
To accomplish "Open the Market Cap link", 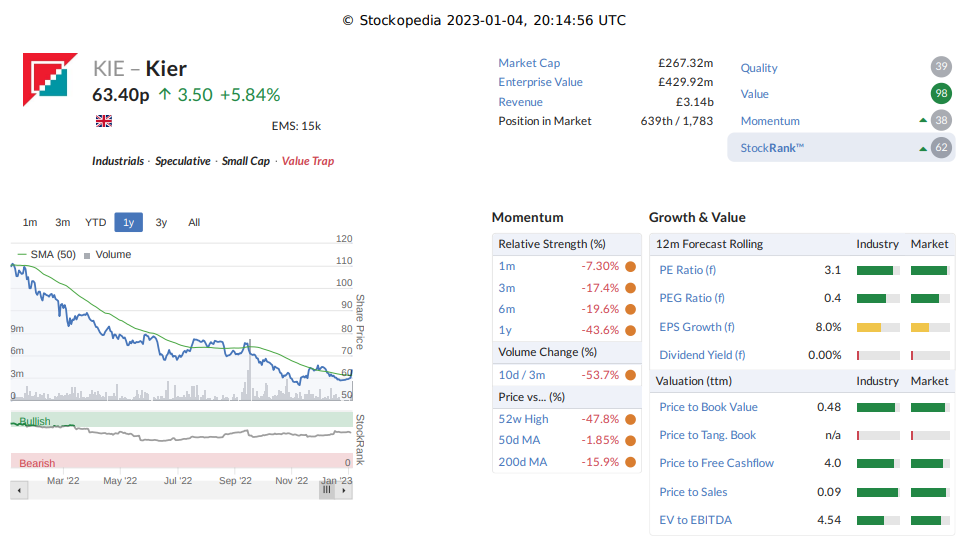I will click(x=529, y=63).
